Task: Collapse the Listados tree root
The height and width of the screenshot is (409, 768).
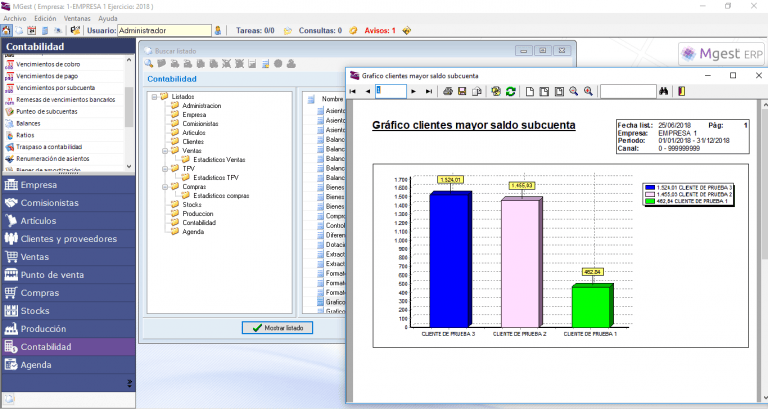Action: click(154, 97)
